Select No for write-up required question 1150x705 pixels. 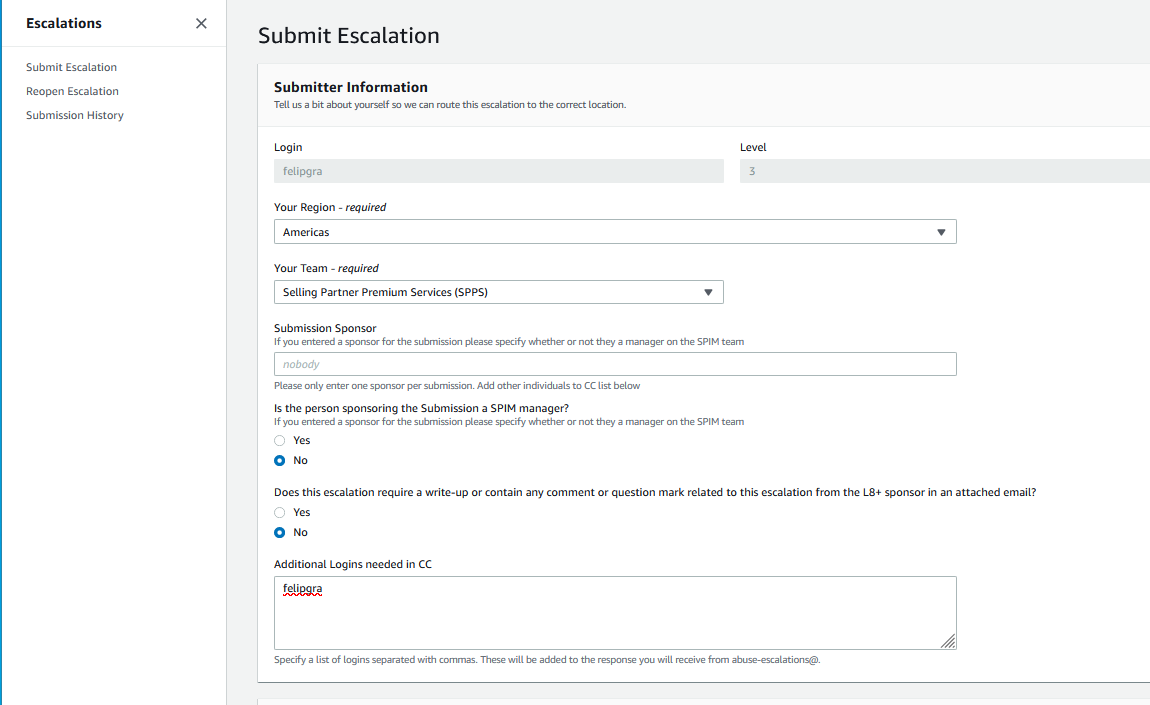(x=280, y=532)
